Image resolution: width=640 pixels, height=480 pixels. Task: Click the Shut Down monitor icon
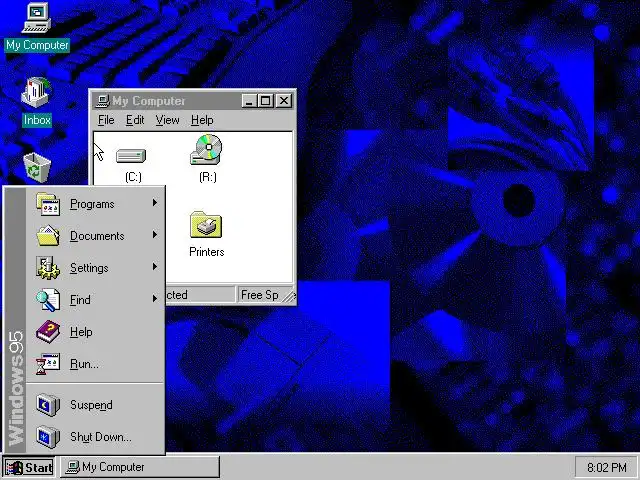click(48, 437)
